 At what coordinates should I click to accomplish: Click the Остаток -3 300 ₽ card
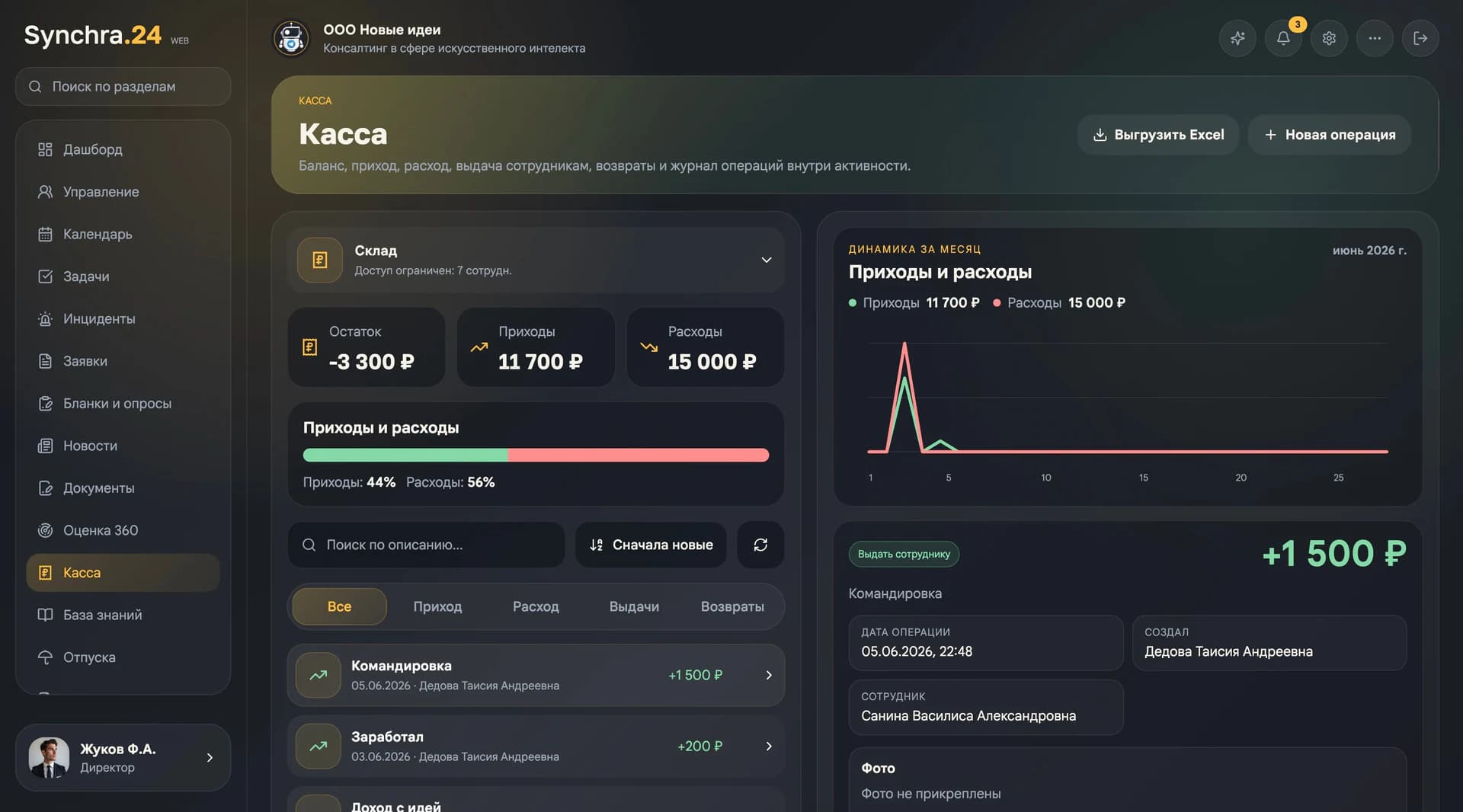pyautogui.click(x=367, y=347)
